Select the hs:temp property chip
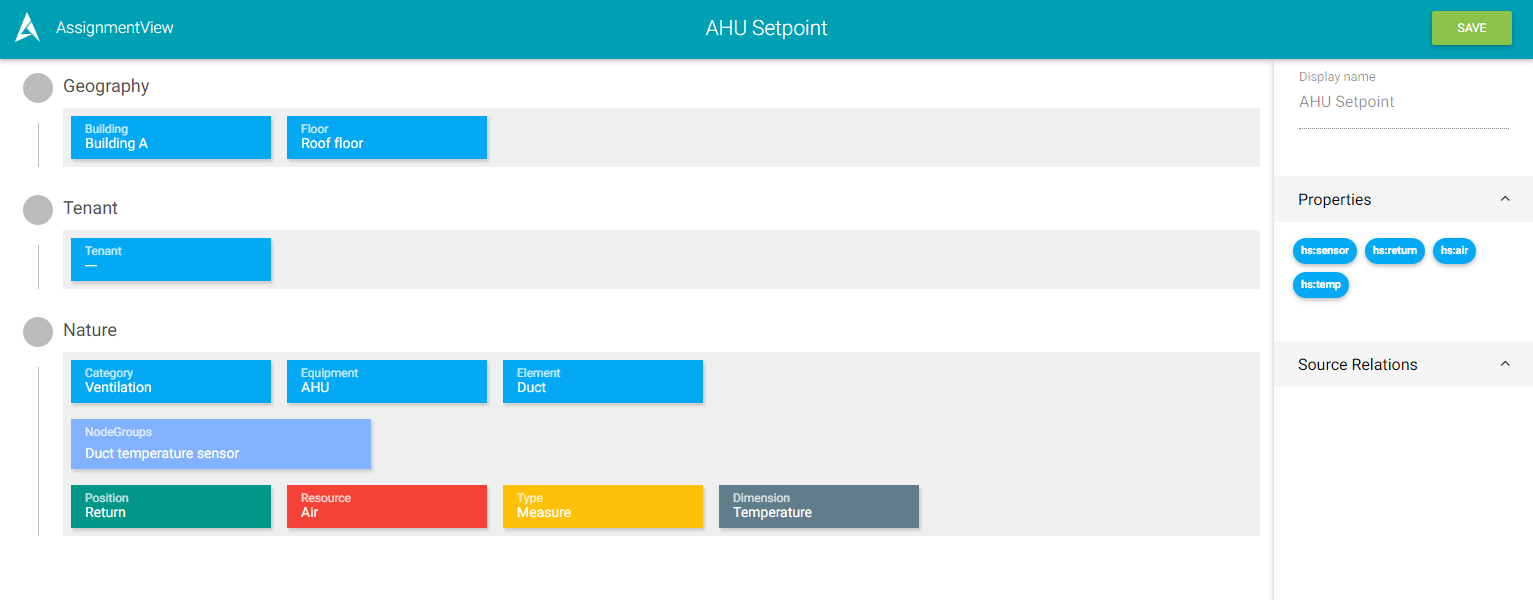This screenshot has width=1533, height=600. tap(1320, 285)
